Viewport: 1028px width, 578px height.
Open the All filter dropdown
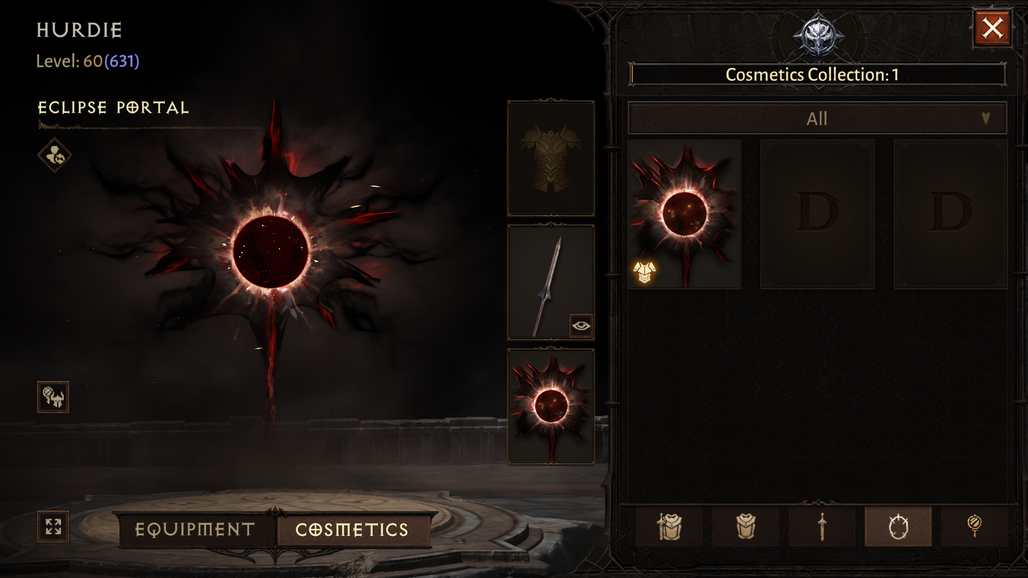click(817, 119)
